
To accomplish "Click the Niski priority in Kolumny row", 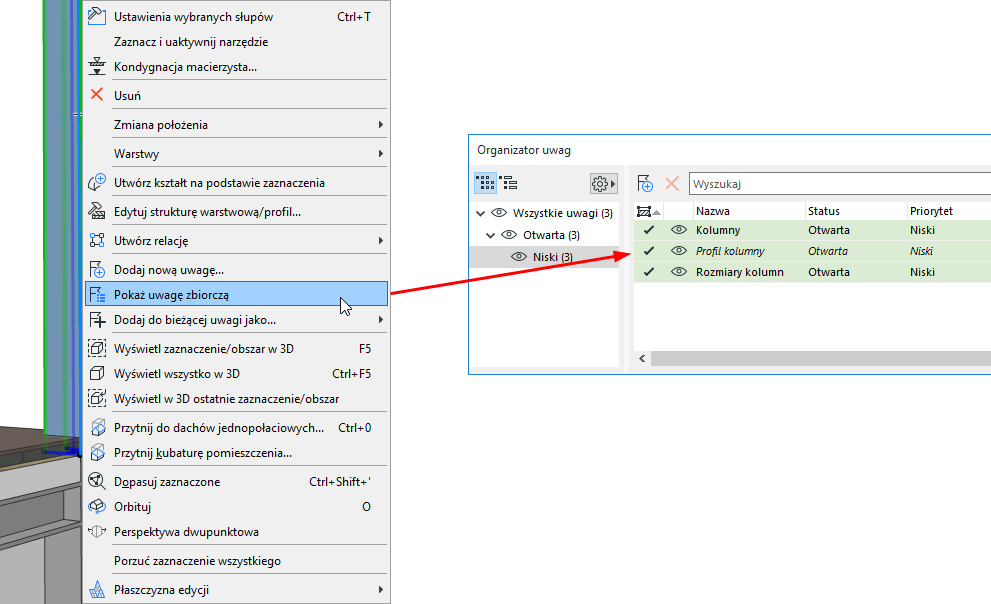I will tap(922, 230).
